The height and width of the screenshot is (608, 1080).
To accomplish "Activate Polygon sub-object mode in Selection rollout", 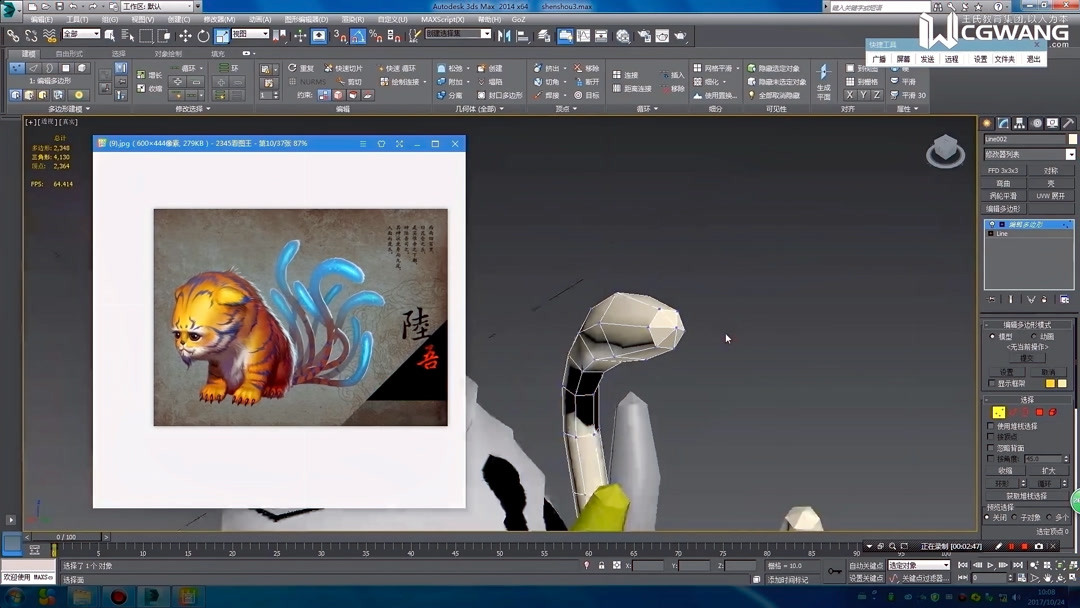I will coord(1039,412).
